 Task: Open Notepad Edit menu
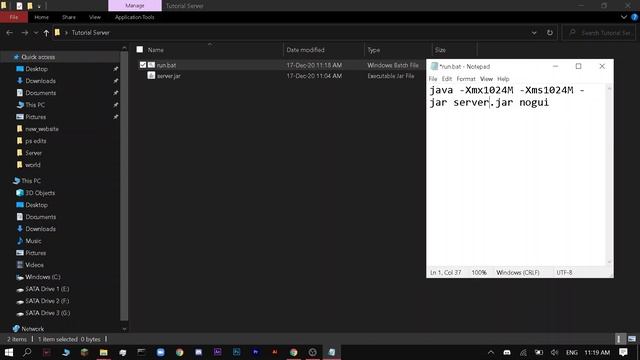[x=447, y=79]
